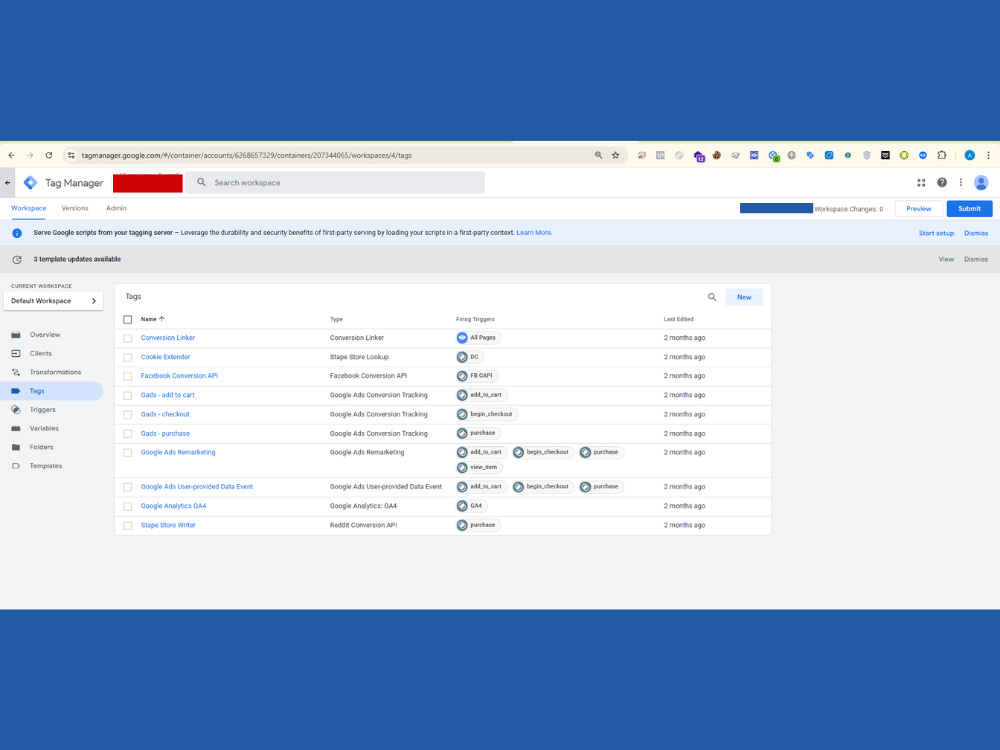Open the Chrome three-dot menu
The height and width of the screenshot is (750, 1000).
pyautogui.click(x=989, y=155)
